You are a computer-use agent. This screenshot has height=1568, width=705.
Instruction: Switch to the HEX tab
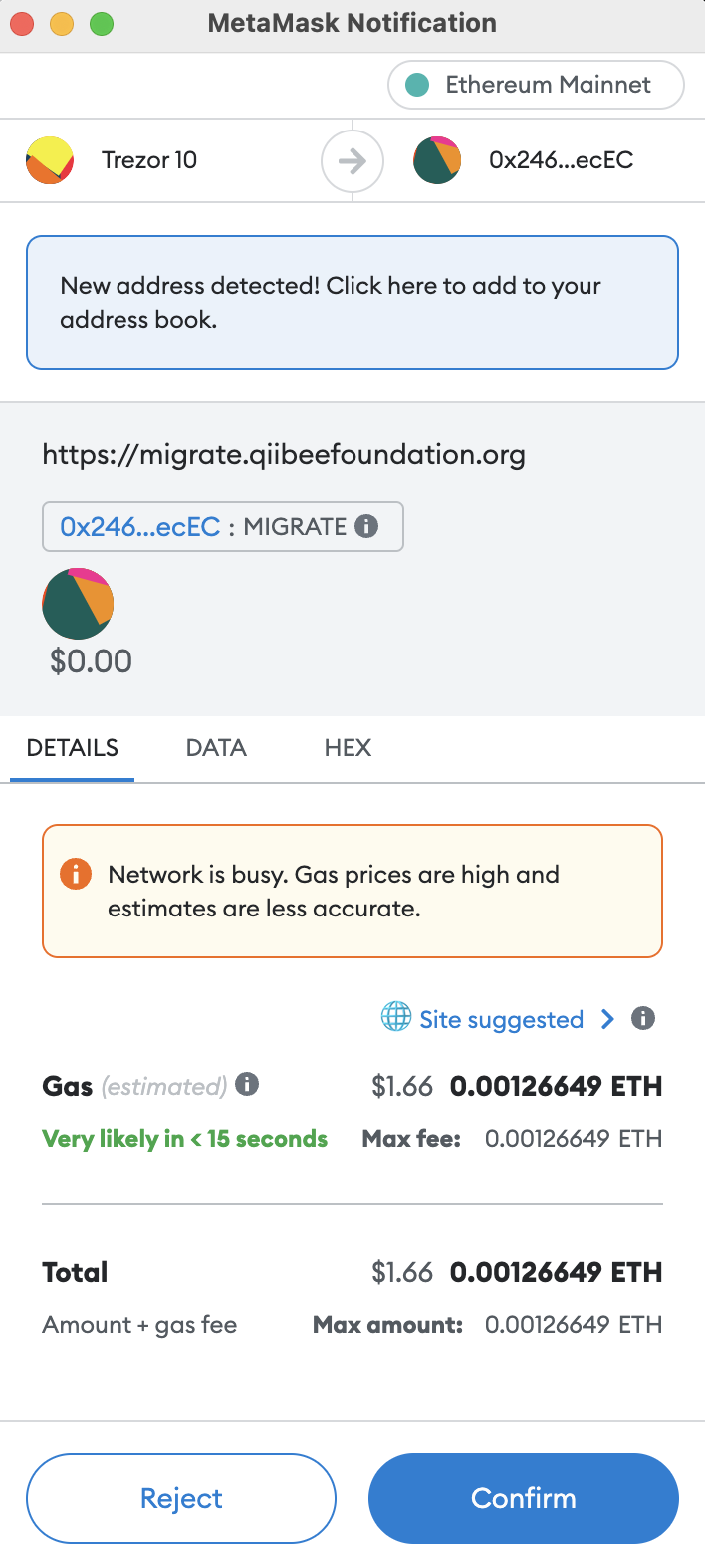pyautogui.click(x=348, y=748)
